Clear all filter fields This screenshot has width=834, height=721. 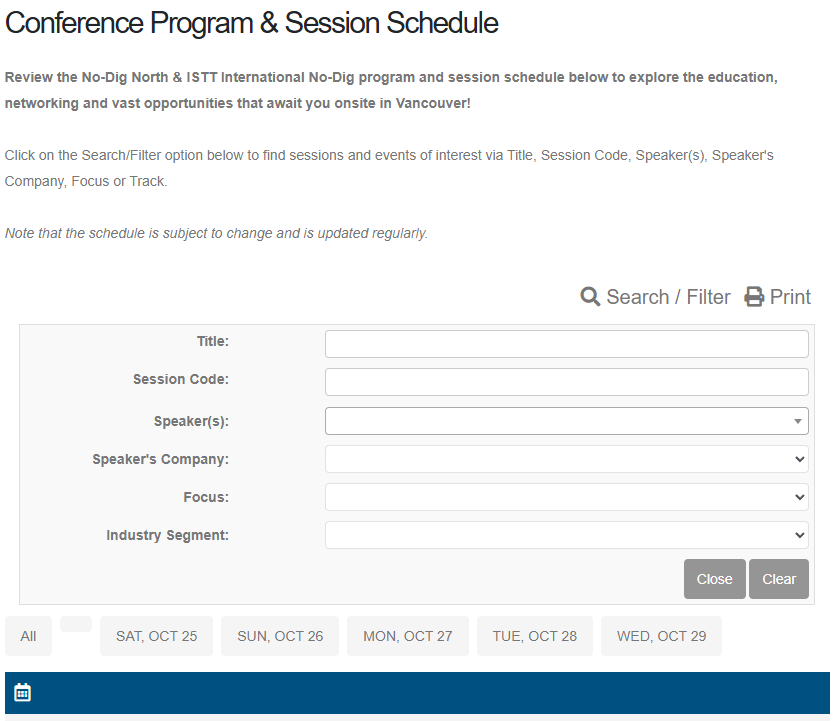point(779,579)
